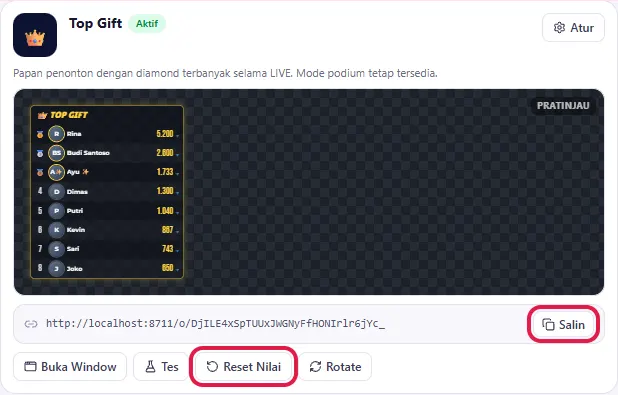Click Budi Santoso's silver medal icon
618x395 pixels.
[40, 153]
